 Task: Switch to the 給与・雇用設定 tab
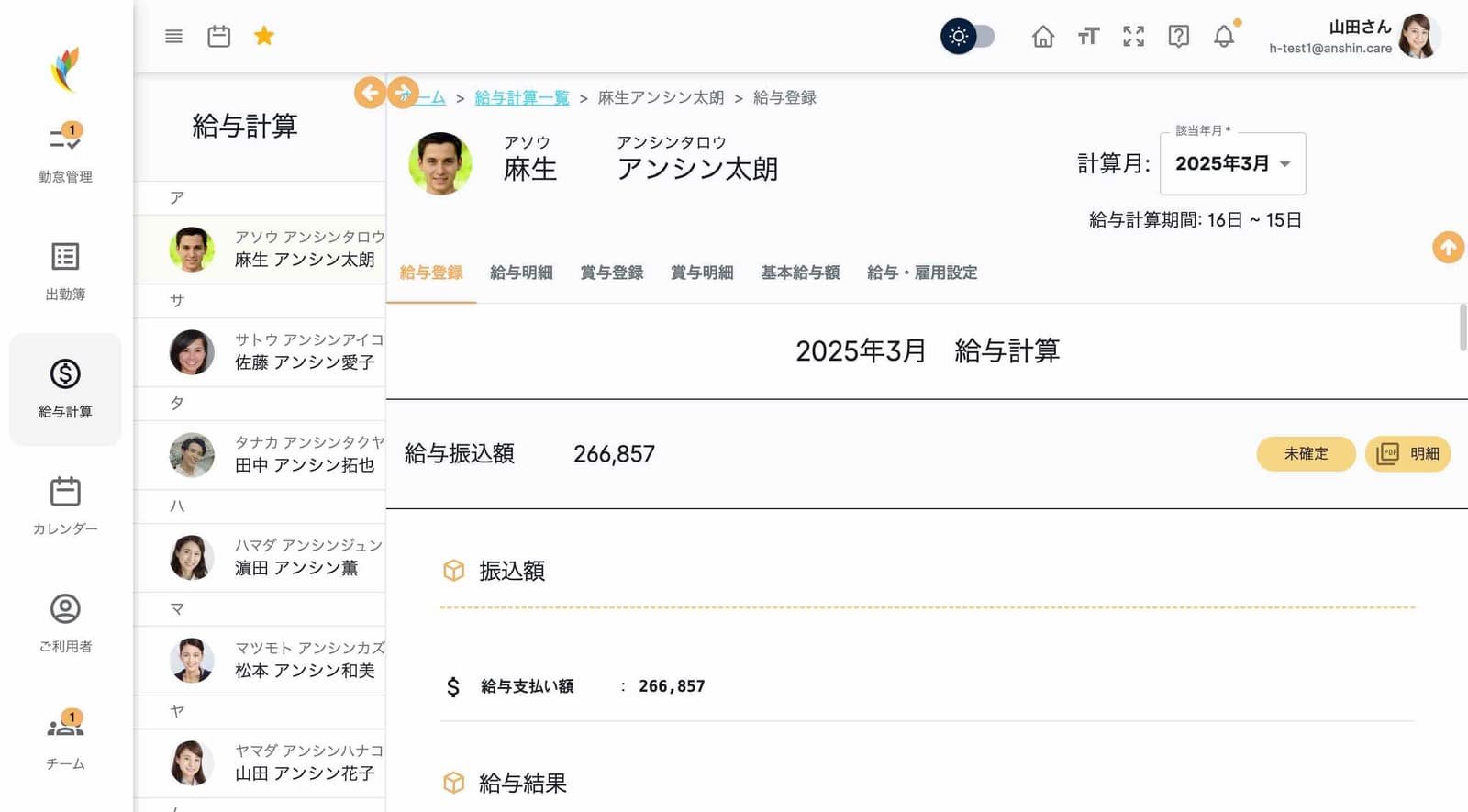tap(922, 273)
